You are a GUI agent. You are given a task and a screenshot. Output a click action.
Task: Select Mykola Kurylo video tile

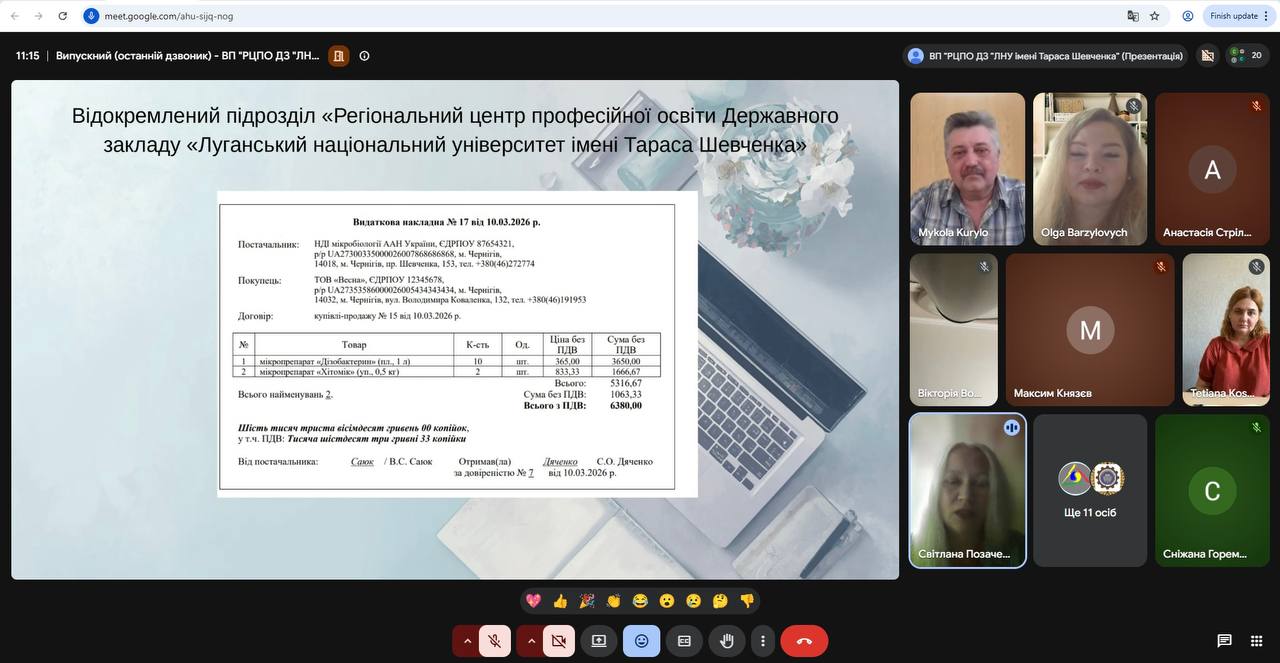(968, 169)
